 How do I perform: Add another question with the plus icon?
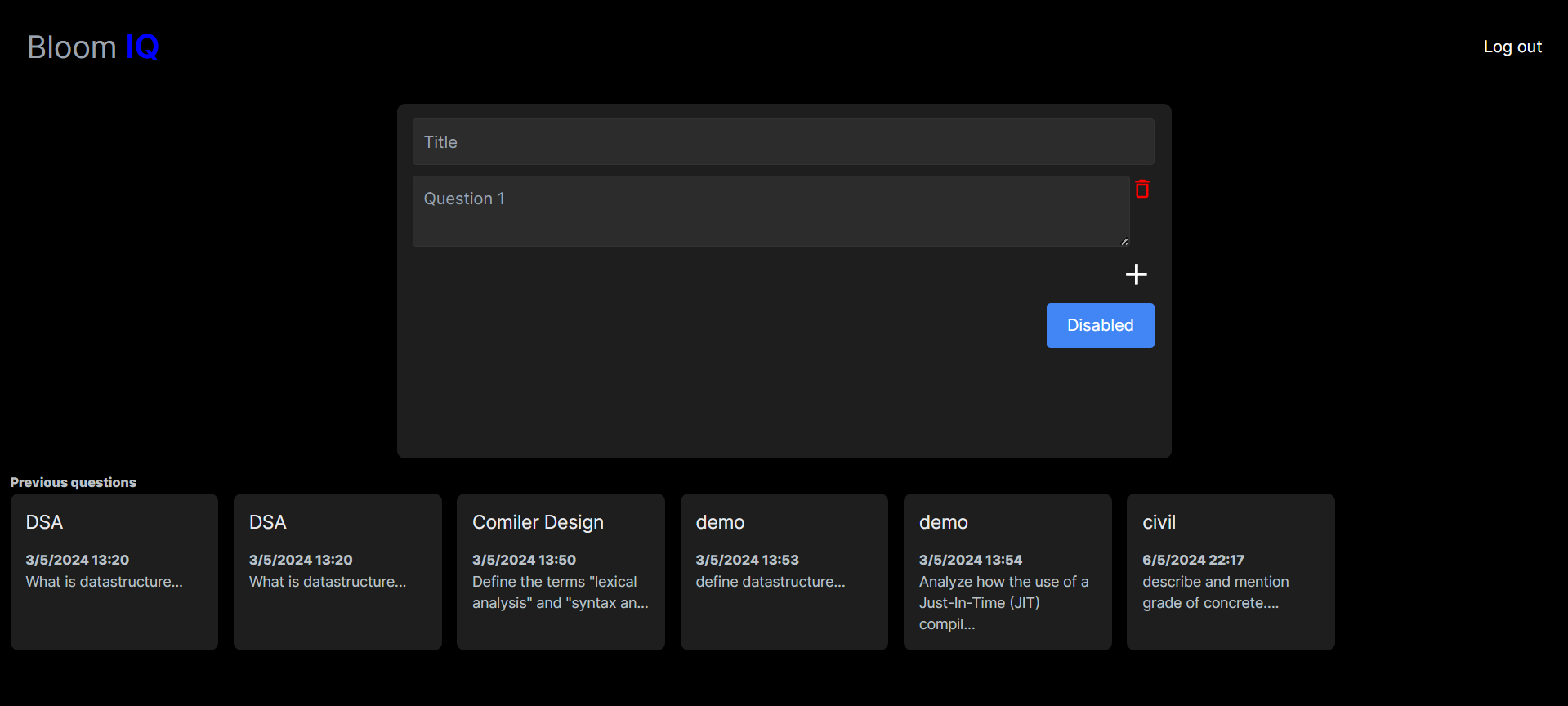point(1136,275)
